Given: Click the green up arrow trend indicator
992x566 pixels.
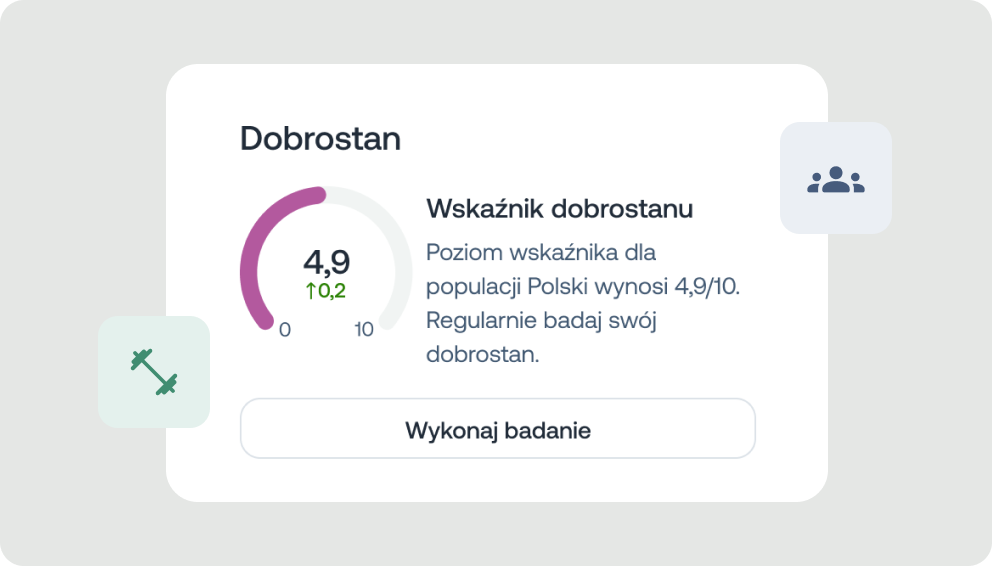Looking at the screenshot, I should pos(311,291).
